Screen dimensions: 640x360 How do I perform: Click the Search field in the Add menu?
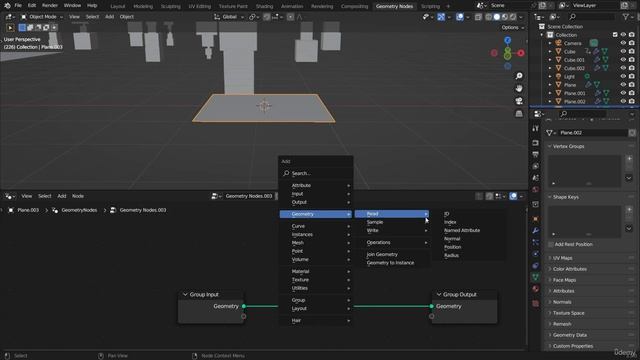coord(316,173)
